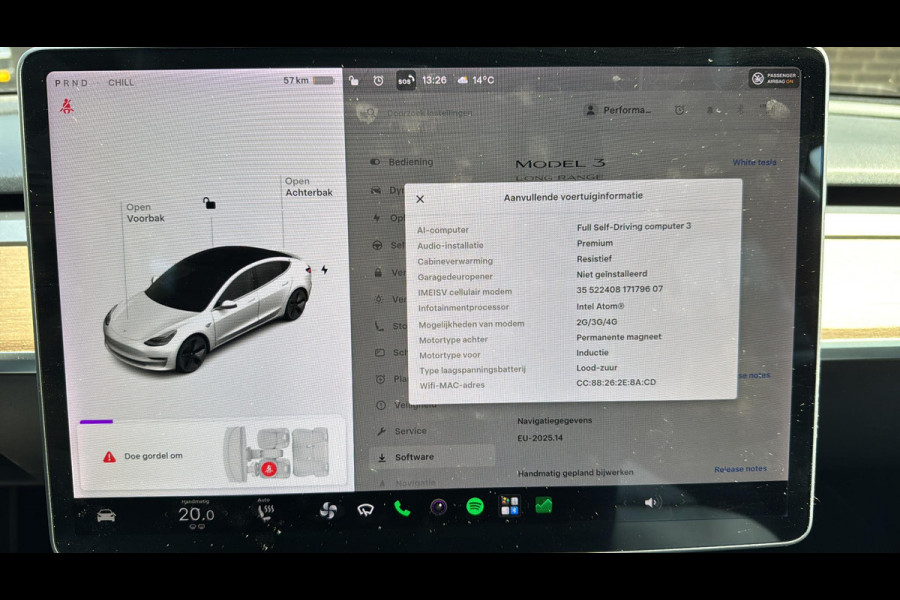Image resolution: width=900 pixels, height=600 pixels.
Task: Open the lower Release notes link
Action: pyautogui.click(x=740, y=469)
